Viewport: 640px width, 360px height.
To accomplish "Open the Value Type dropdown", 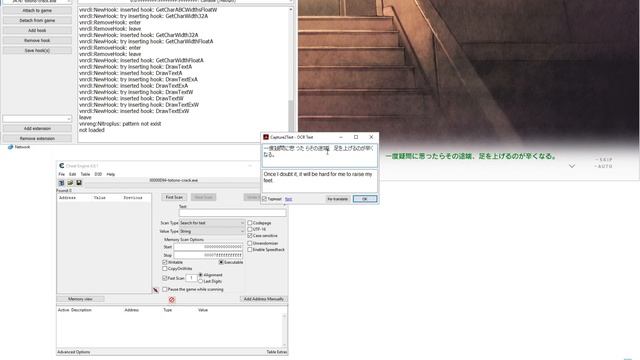I will pyautogui.click(x=212, y=231).
